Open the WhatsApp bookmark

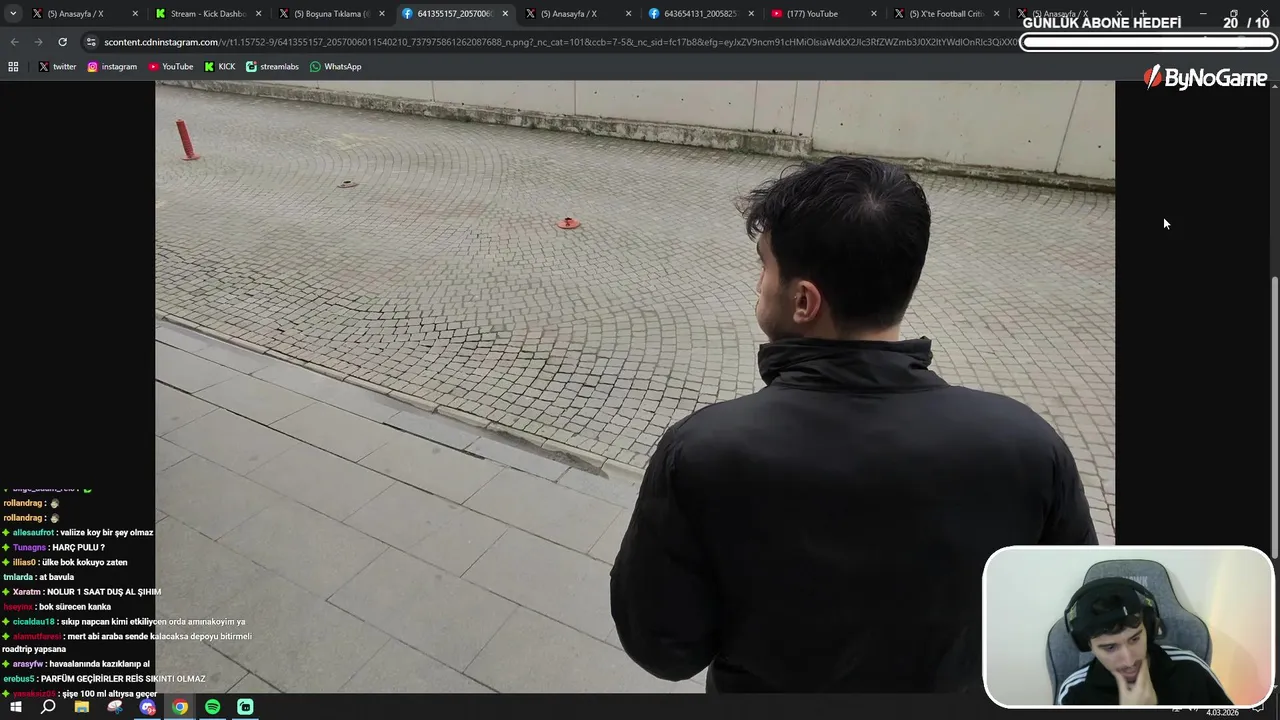[335, 66]
